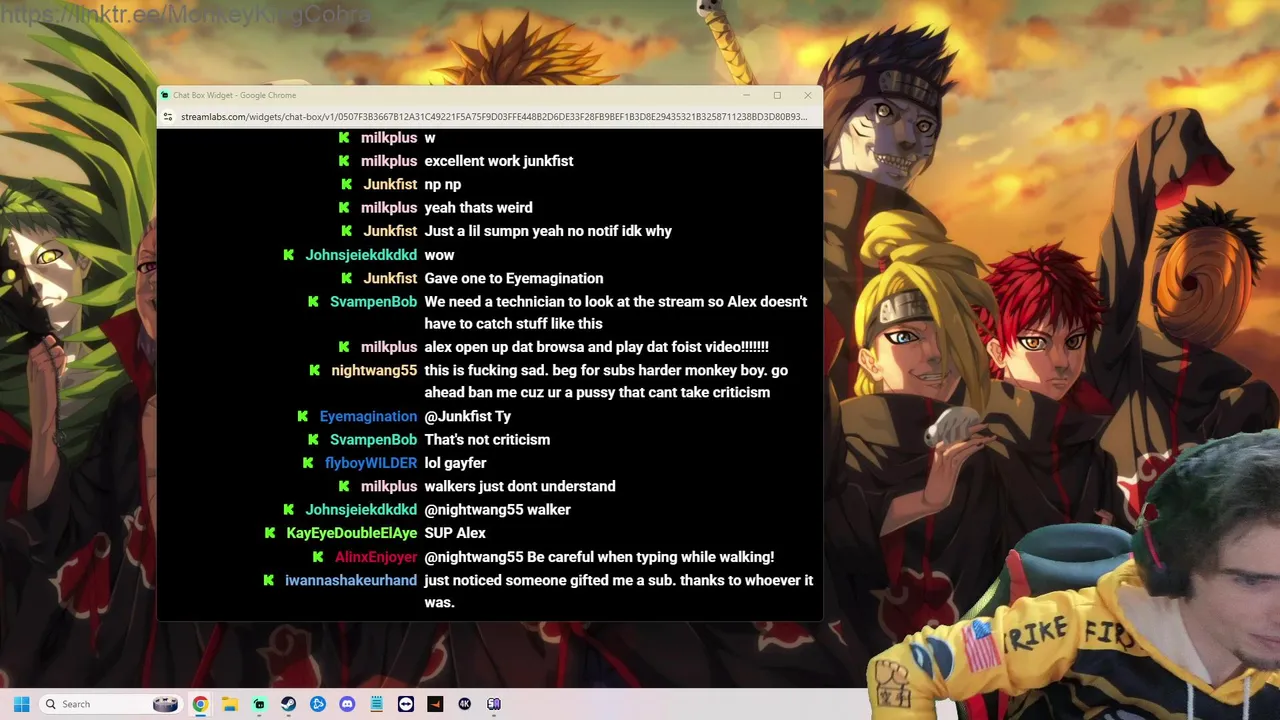Click 'We need a technician' message
1280x720 pixels.
point(616,312)
